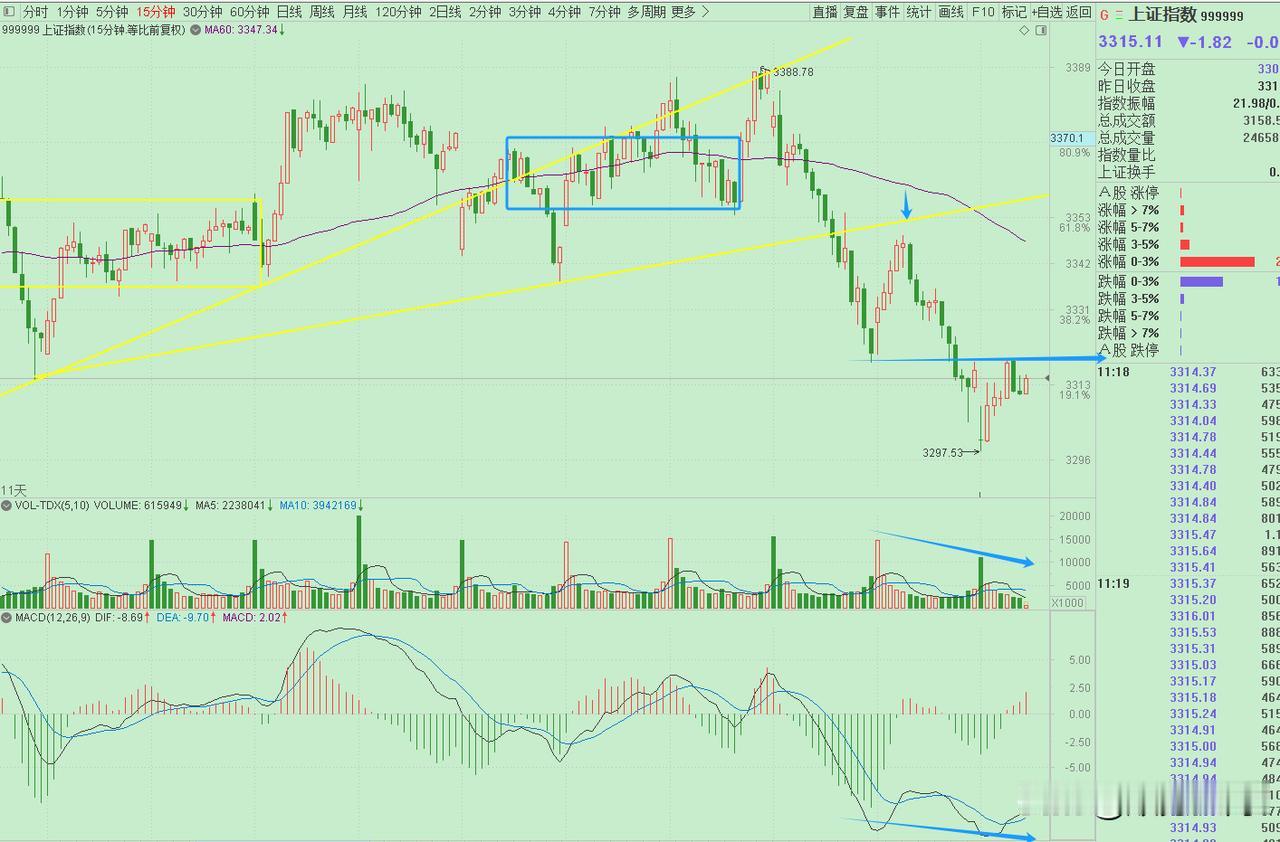Click the 指数振幅 row
The height and width of the screenshot is (842, 1280).
pyautogui.click(x=1188, y=103)
